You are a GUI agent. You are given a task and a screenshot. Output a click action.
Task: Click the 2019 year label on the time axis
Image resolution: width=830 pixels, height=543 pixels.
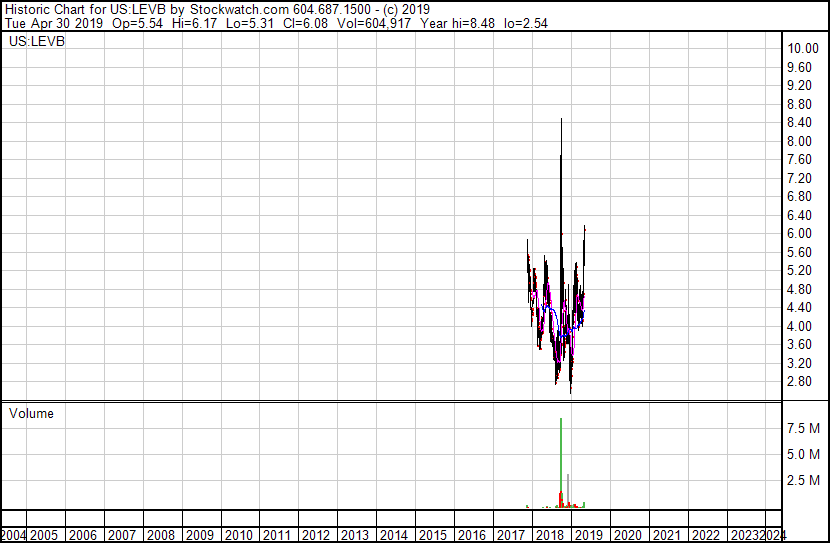click(x=588, y=535)
